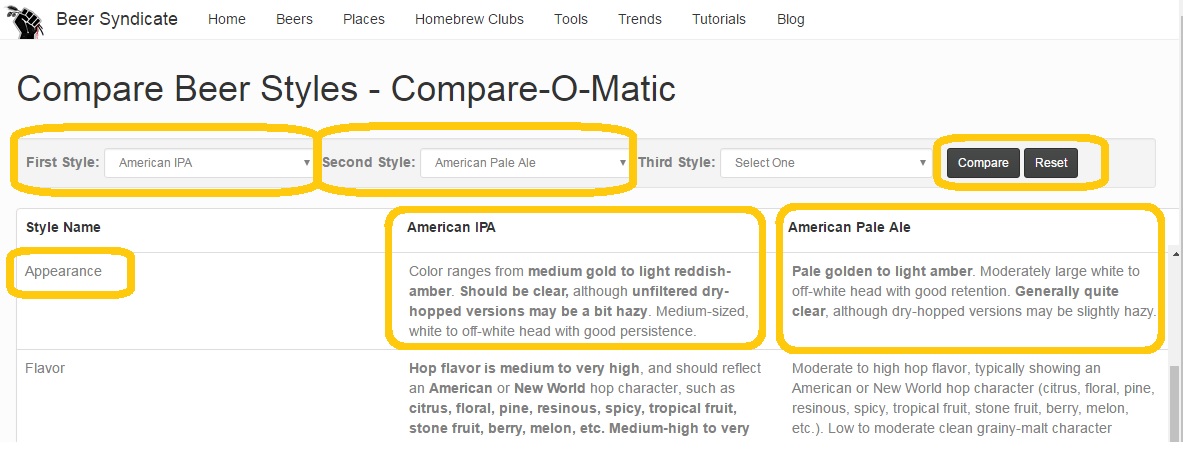
Task: Go to the Home menu item
Action: pos(226,20)
